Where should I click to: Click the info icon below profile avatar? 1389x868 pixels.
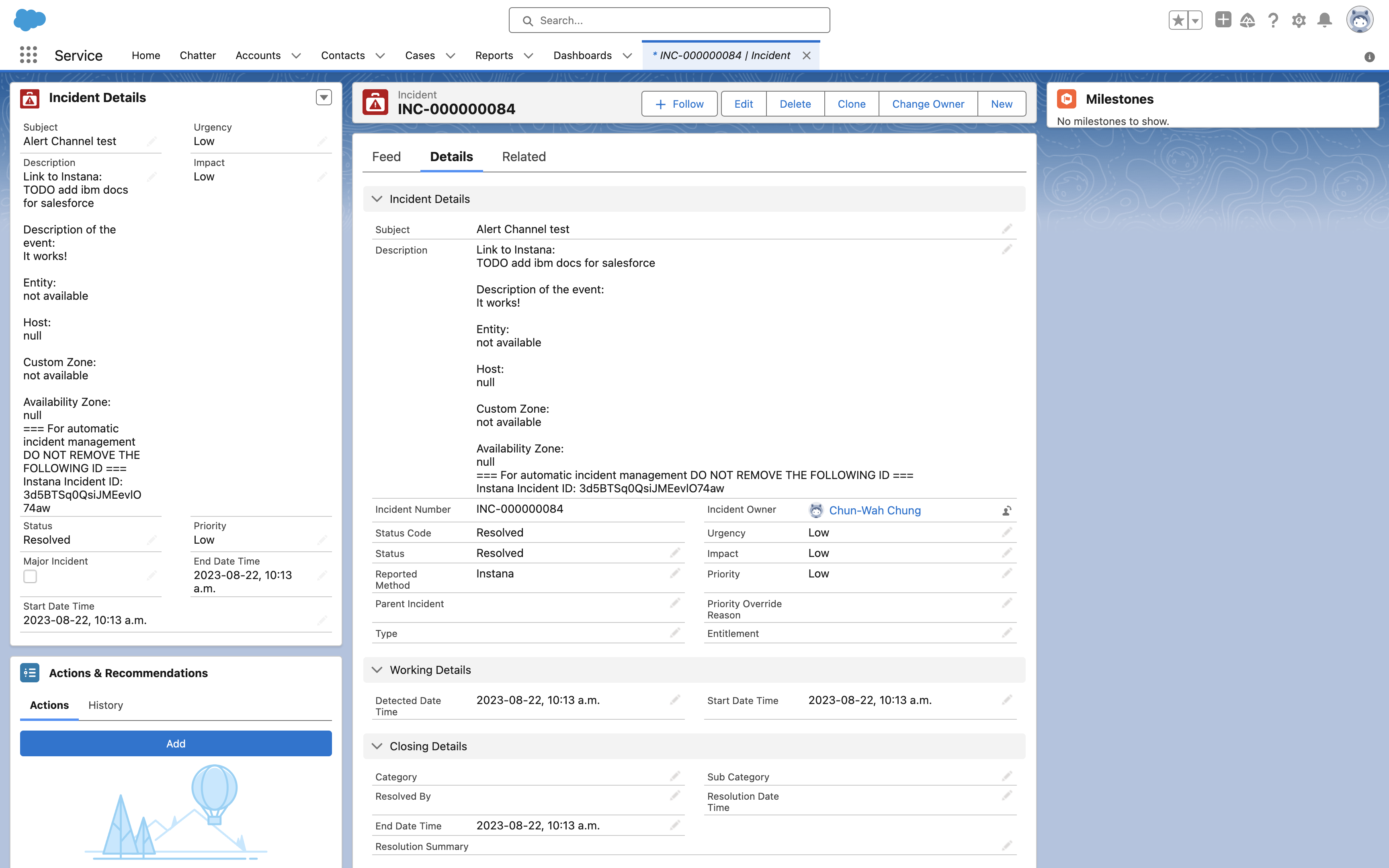point(1369,57)
